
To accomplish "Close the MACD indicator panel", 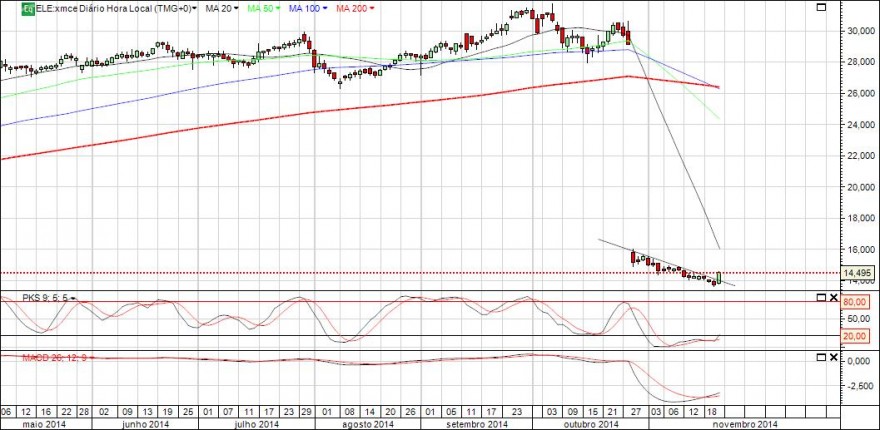I will (833, 357).
